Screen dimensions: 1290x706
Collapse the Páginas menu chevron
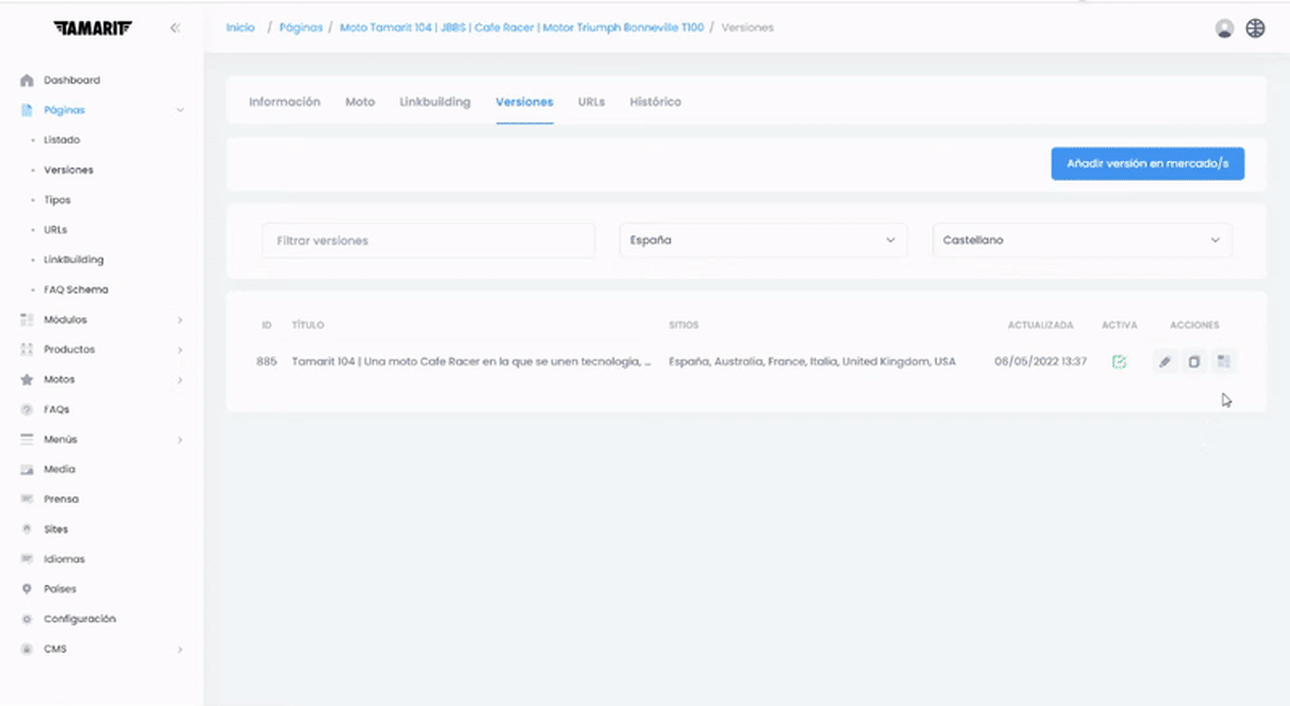(x=180, y=110)
